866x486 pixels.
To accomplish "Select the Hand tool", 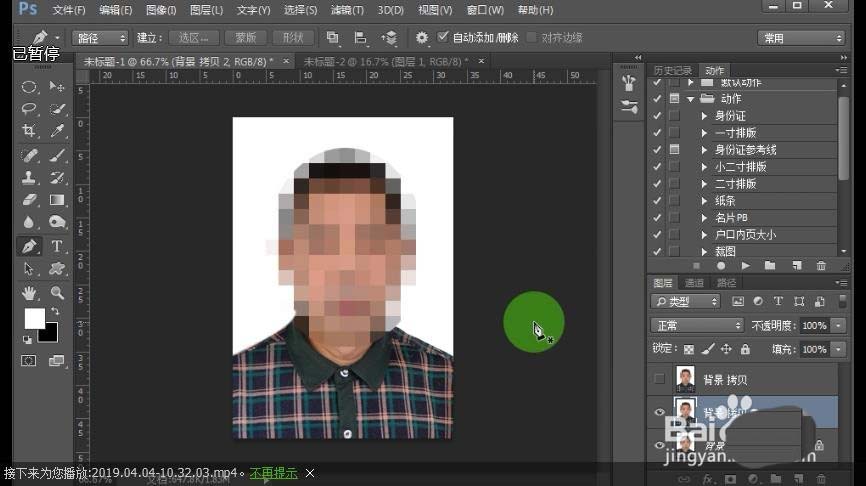I will (x=29, y=293).
